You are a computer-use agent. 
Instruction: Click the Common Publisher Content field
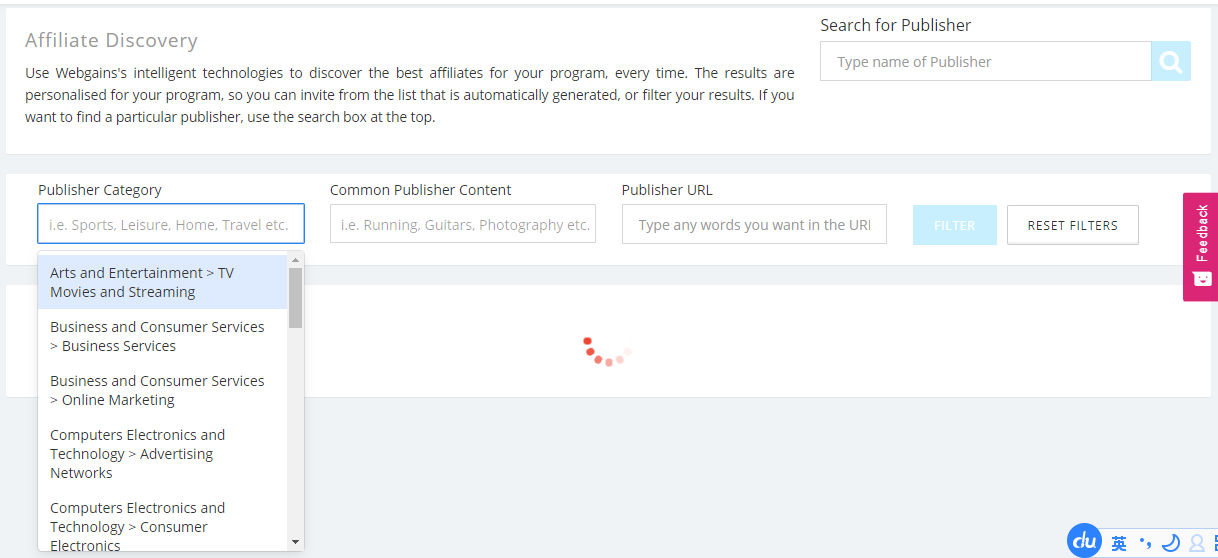pyautogui.click(x=463, y=224)
